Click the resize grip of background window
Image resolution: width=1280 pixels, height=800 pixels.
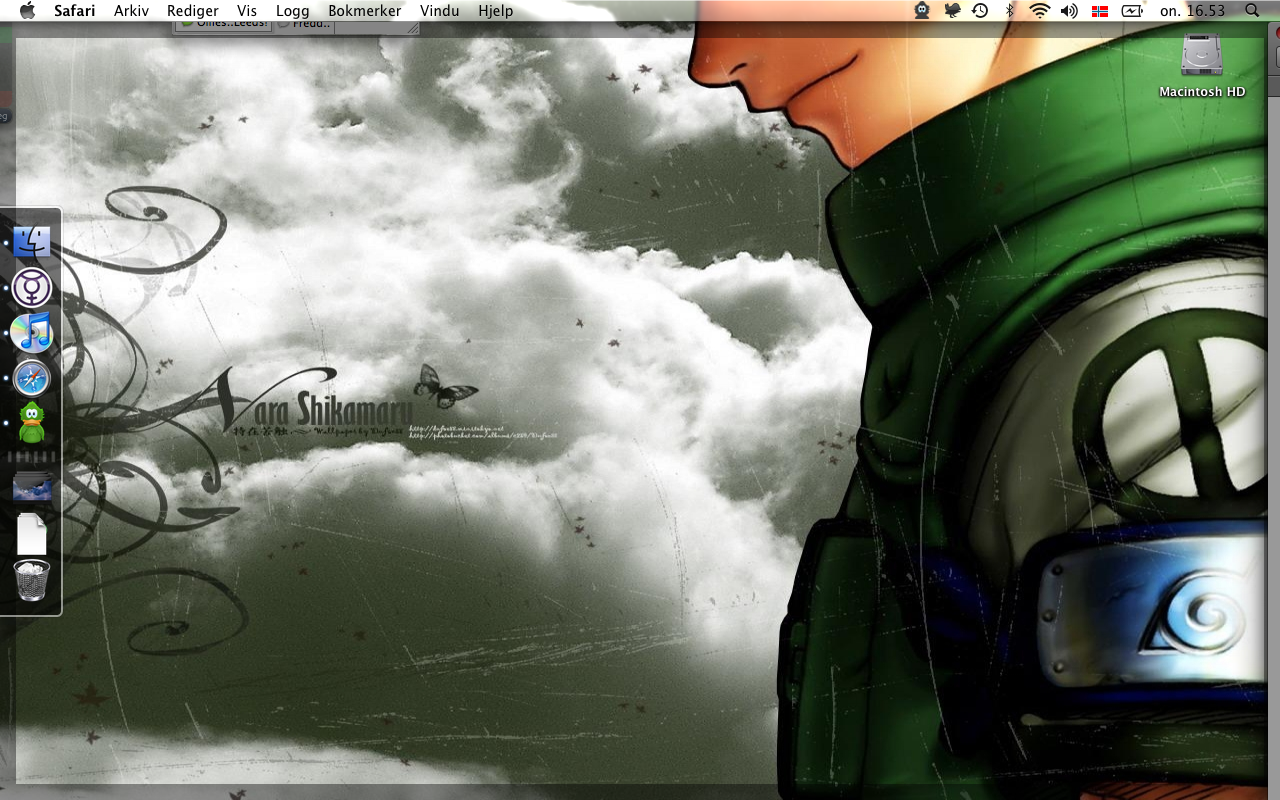[412, 28]
